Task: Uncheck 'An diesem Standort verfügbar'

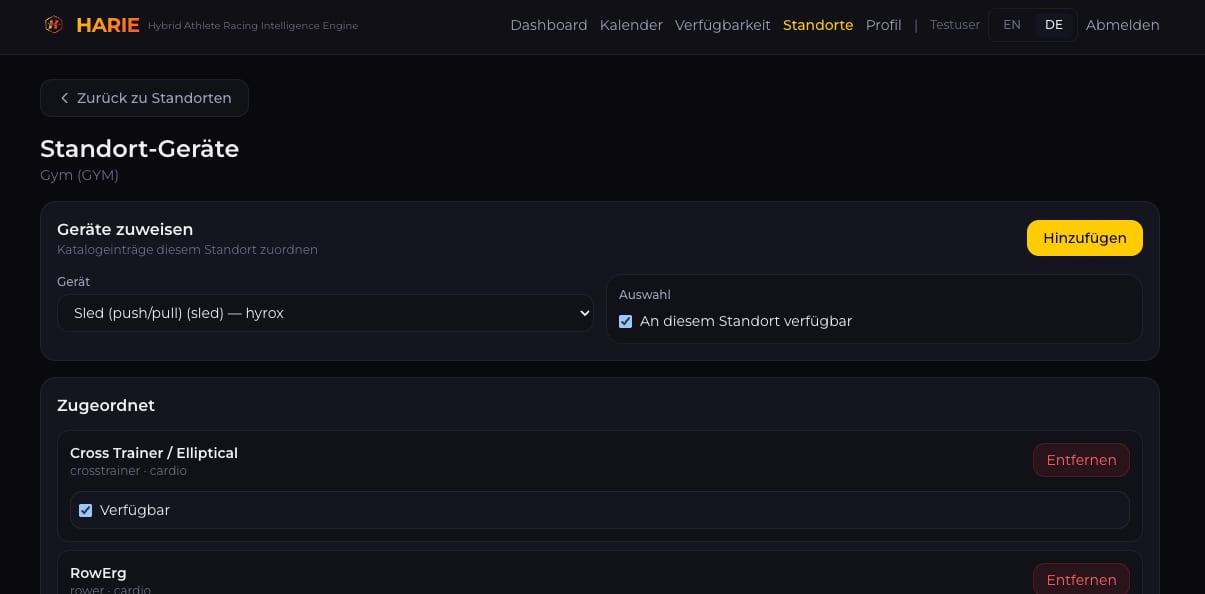Action: click(x=626, y=321)
